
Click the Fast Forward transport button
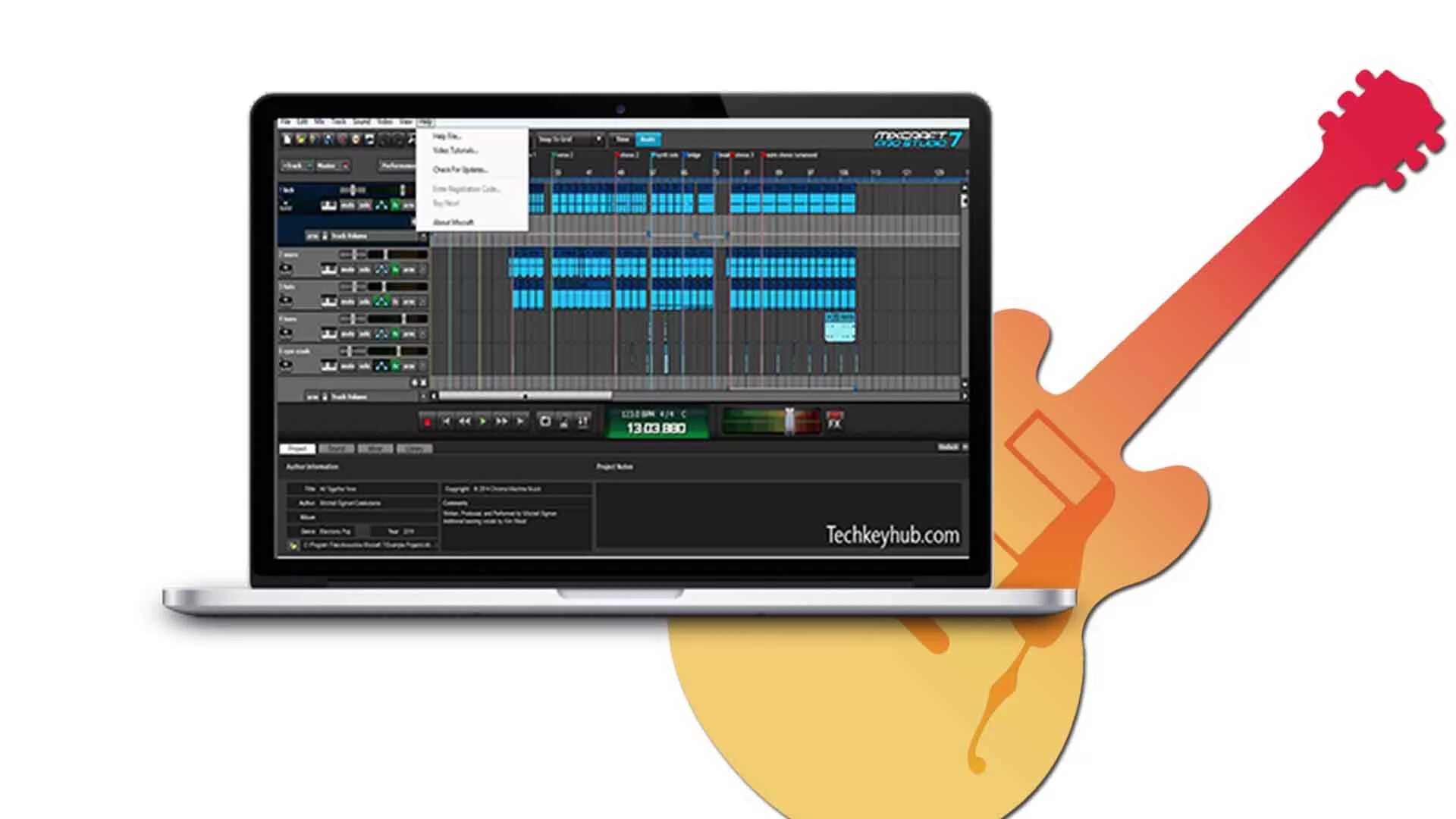[501, 422]
